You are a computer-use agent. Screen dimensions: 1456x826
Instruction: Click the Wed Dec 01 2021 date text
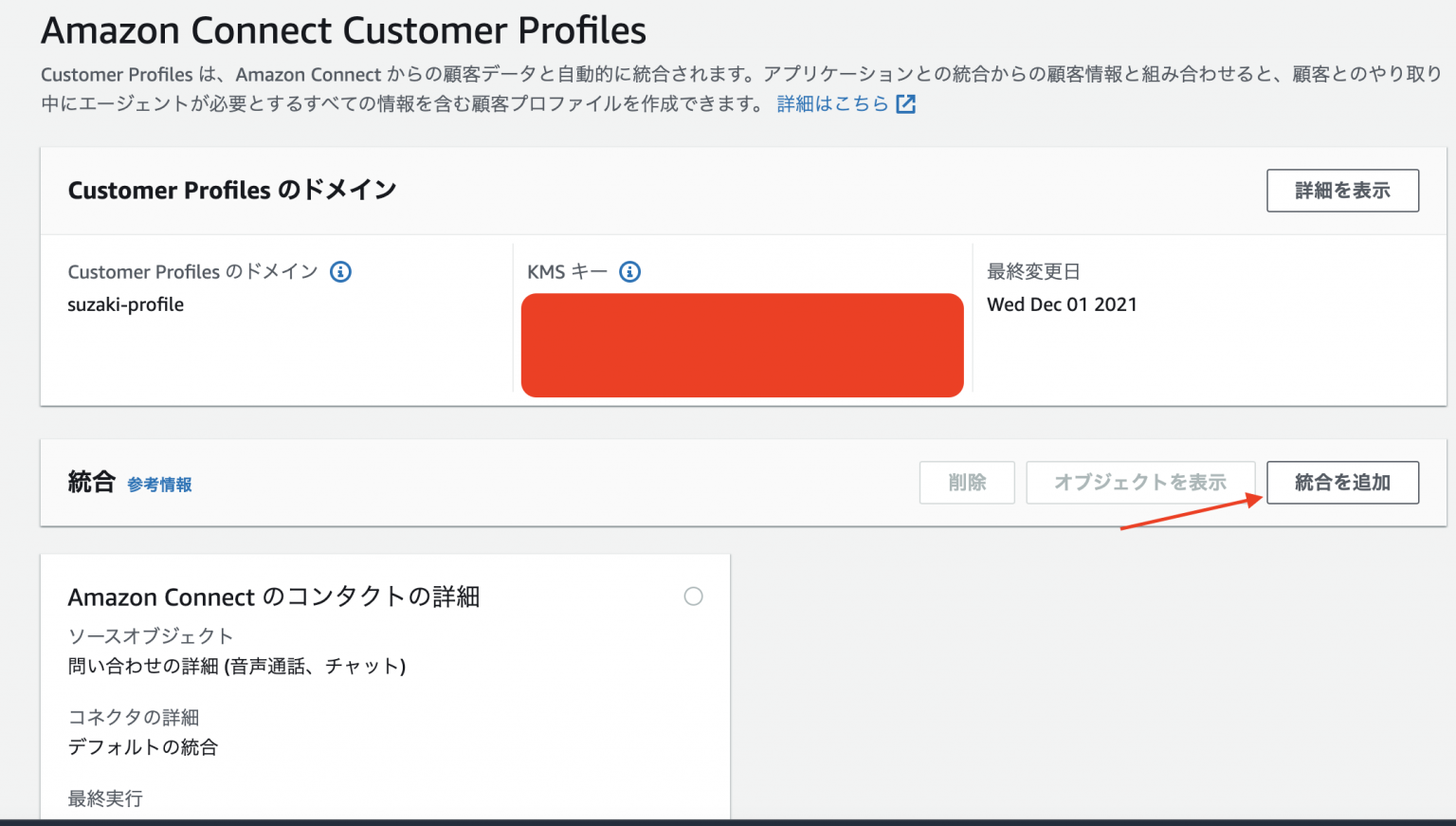[1063, 304]
